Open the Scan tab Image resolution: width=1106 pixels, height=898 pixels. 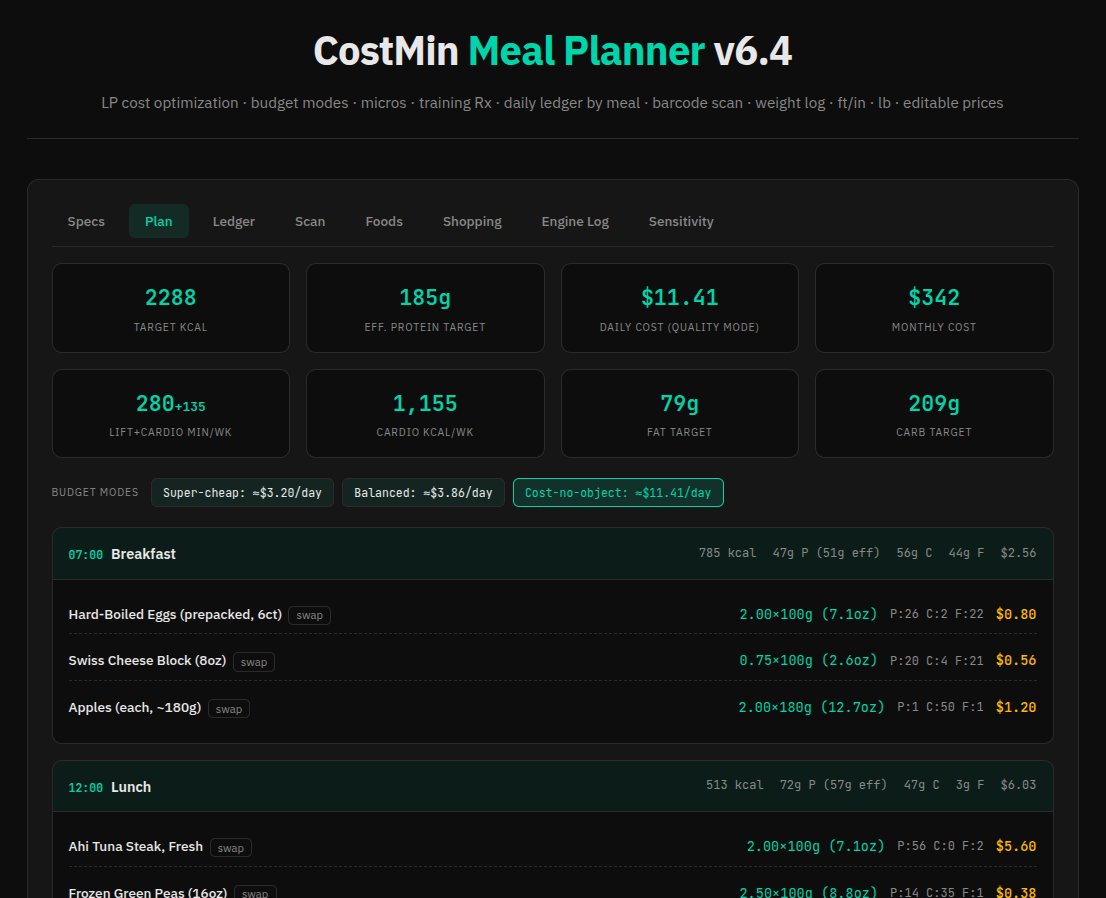pos(310,222)
